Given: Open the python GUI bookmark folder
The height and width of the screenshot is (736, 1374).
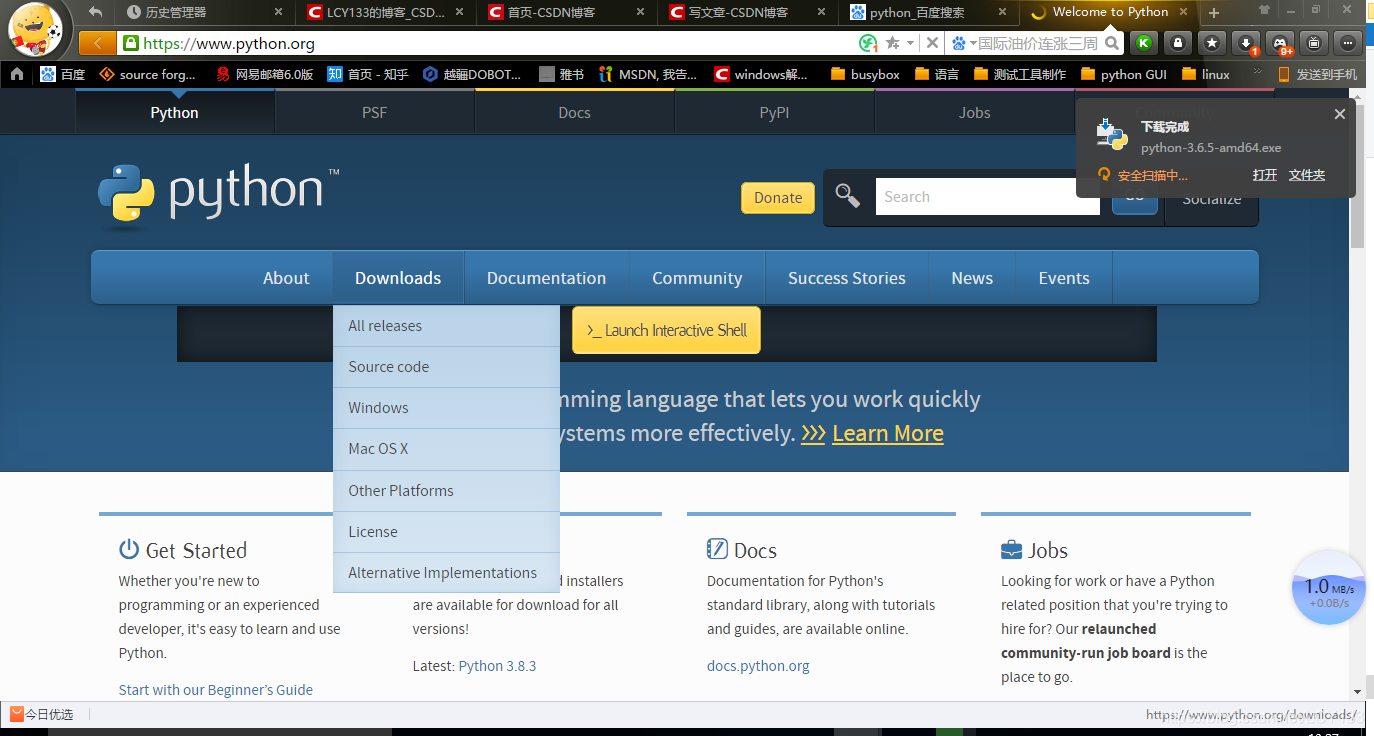Looking at the screenshot, I should click(1123, 74).
